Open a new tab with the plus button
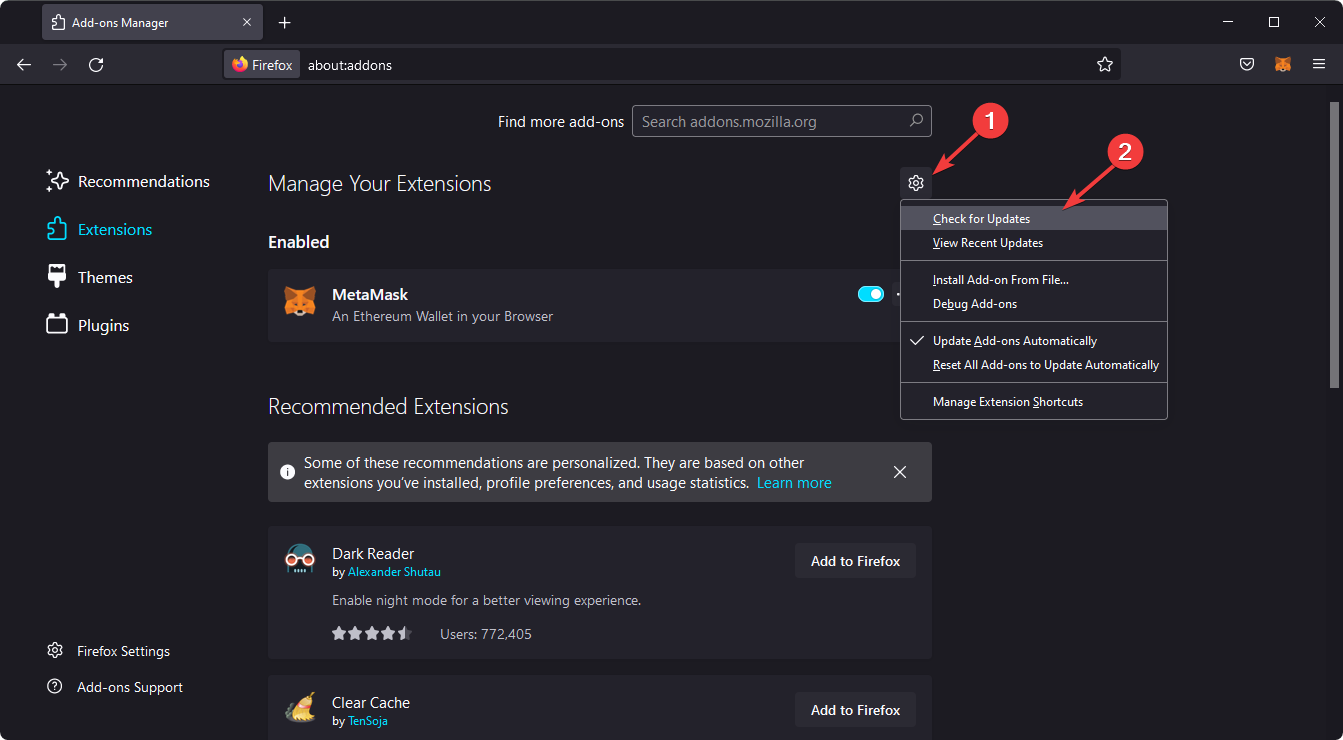 tap(285, 22)
